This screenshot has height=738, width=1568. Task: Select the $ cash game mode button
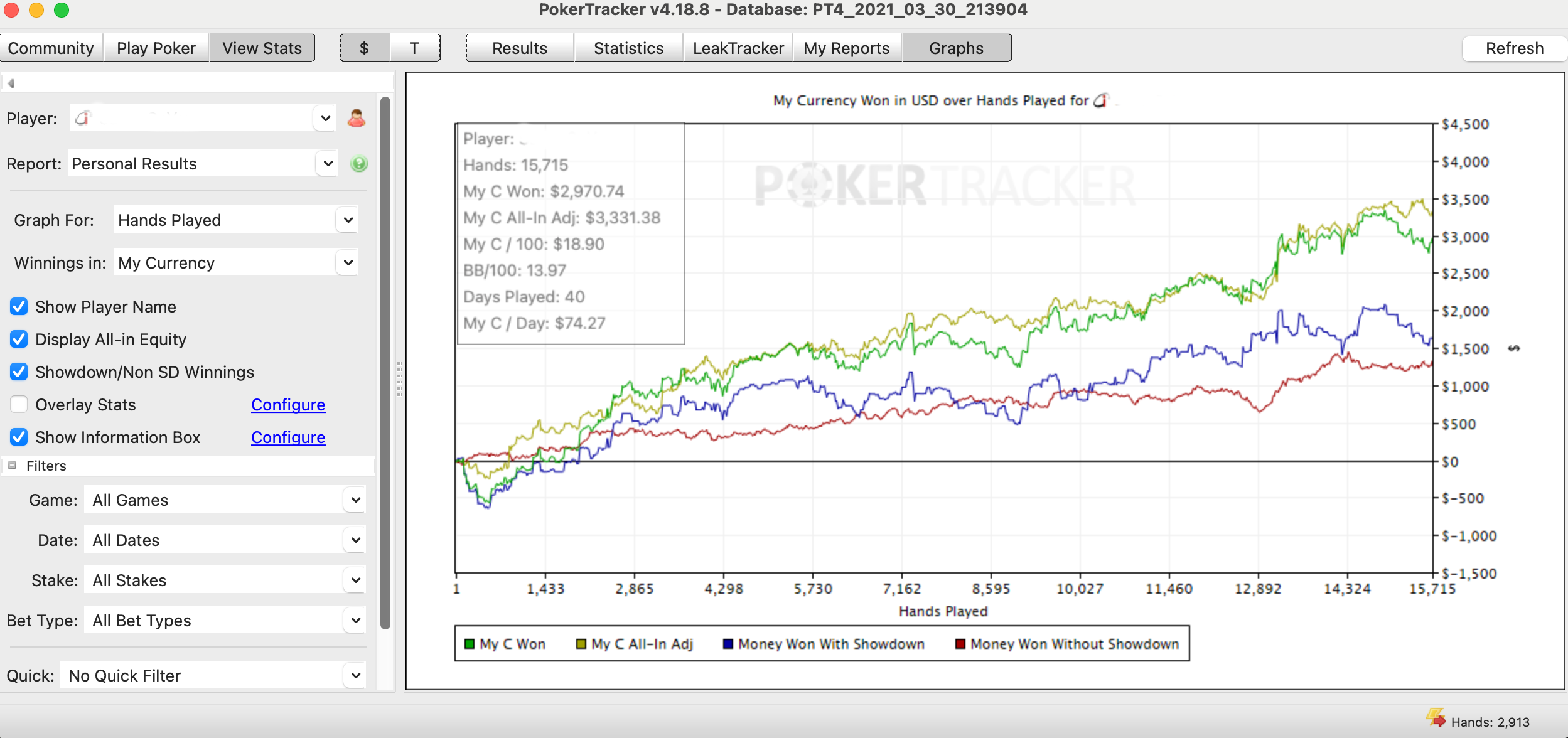click(x=365, y=48)
